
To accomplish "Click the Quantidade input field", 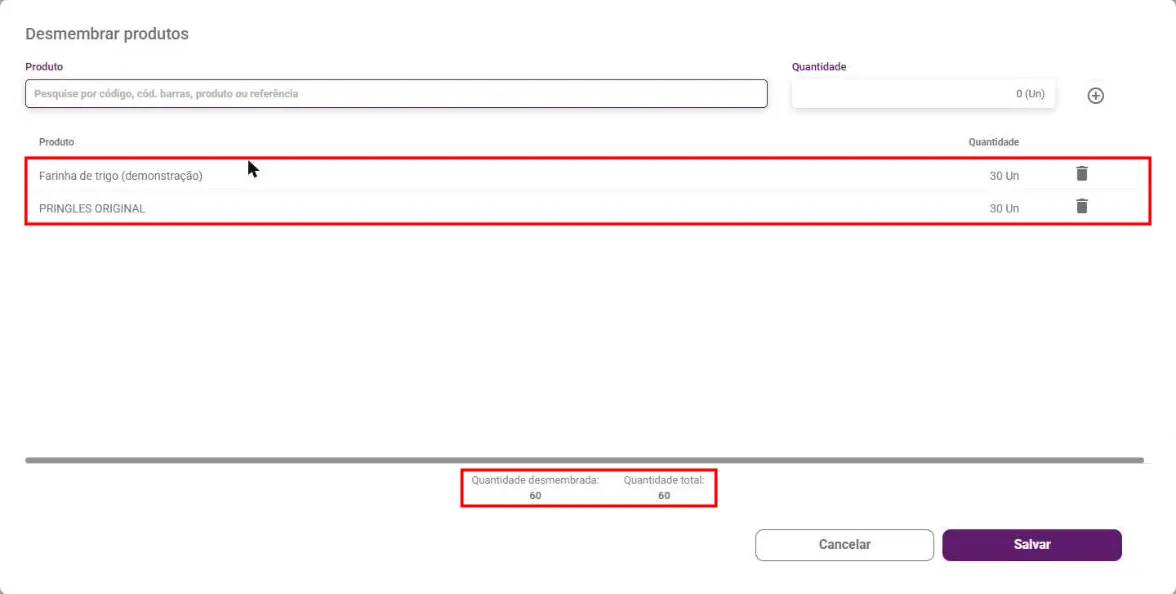I will point(923,94).
